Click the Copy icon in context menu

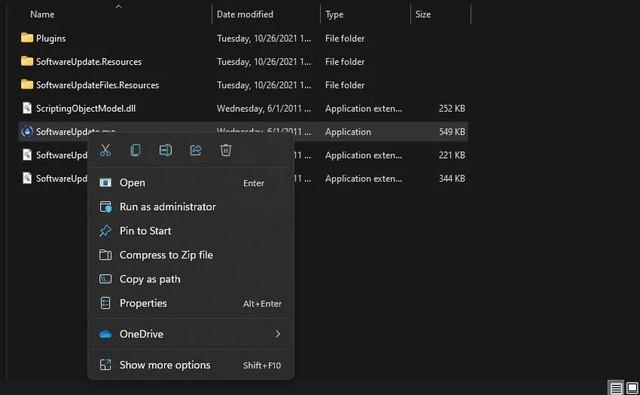point(136,150)
